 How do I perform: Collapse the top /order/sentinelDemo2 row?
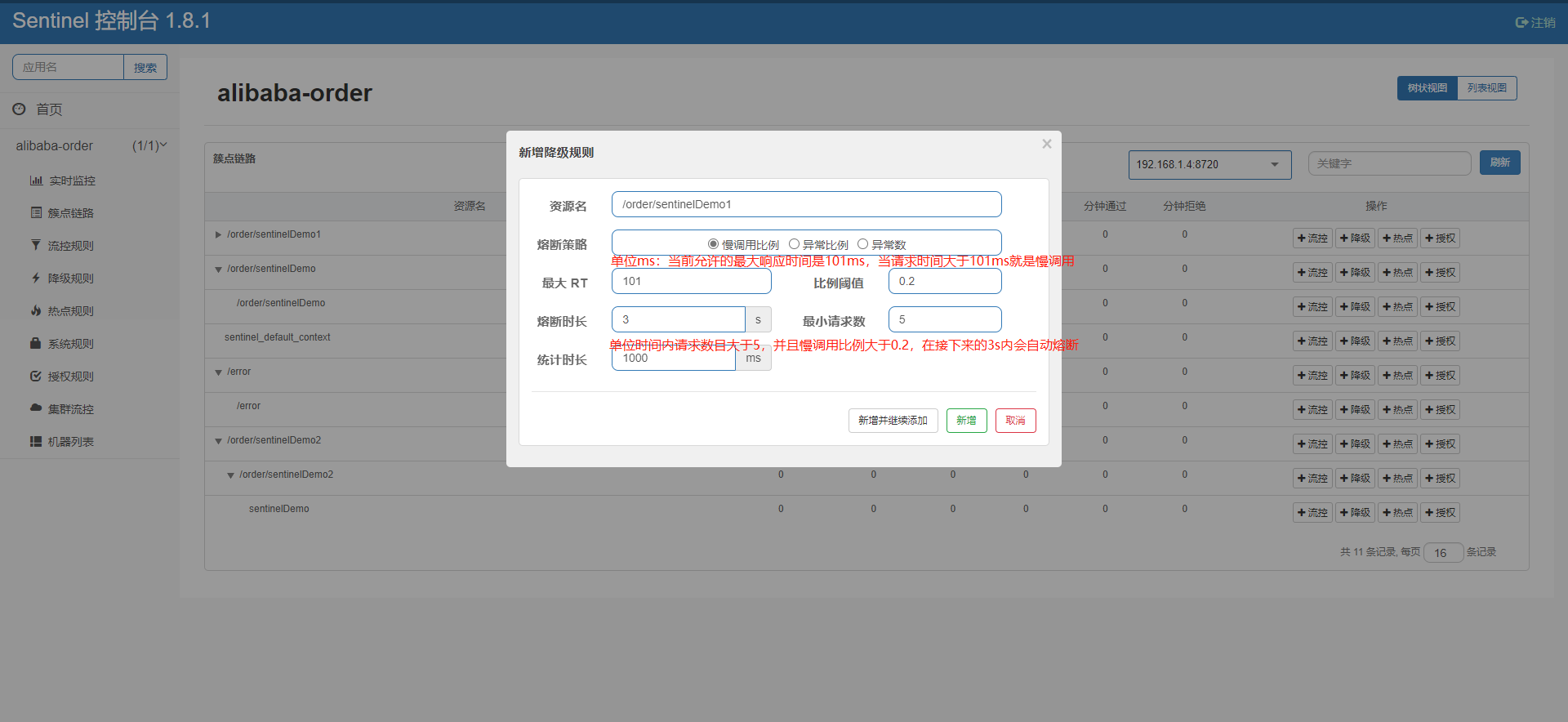pos(218,441)
